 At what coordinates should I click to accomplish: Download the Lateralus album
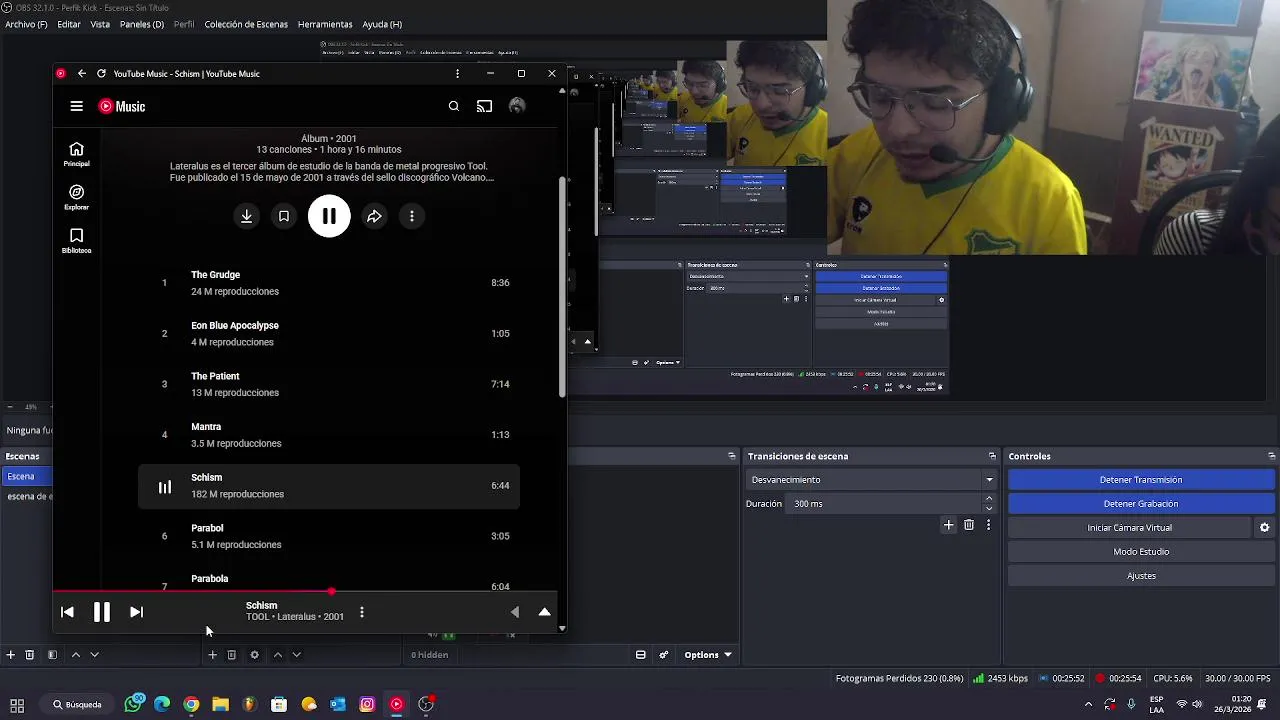coord(246,216)
